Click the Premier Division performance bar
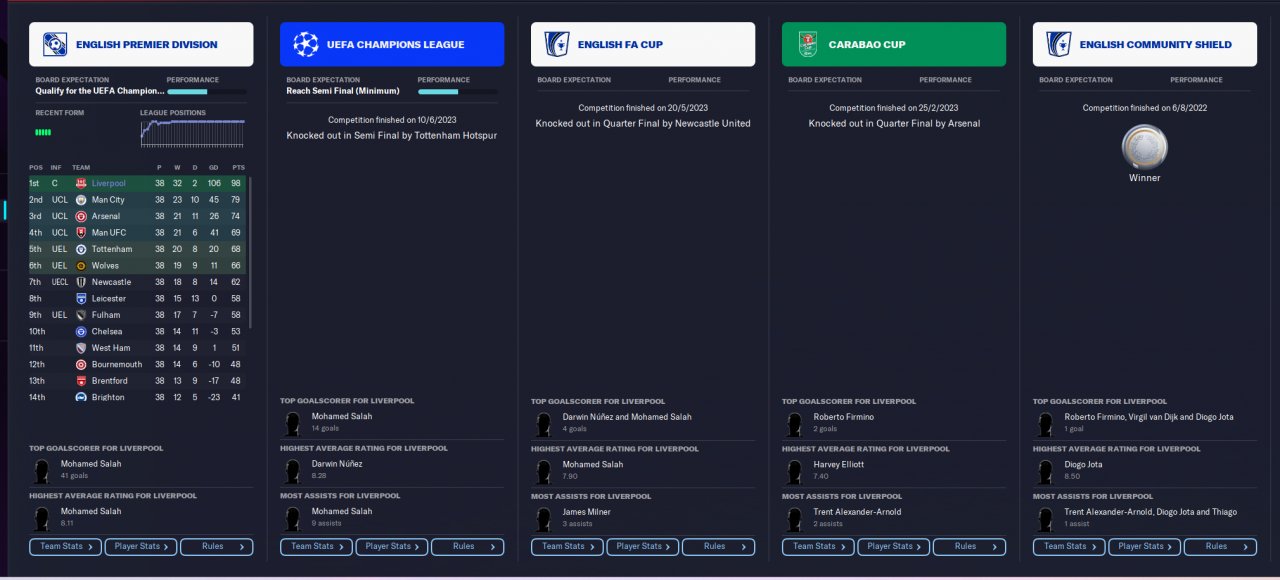 point(206,91)
